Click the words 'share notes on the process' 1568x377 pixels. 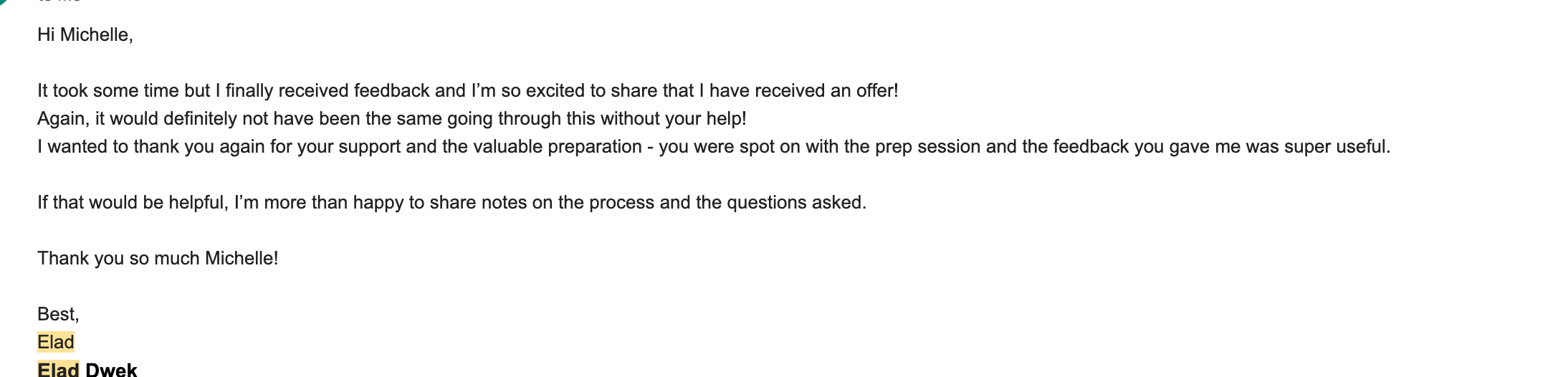click(x=542, y=202)
